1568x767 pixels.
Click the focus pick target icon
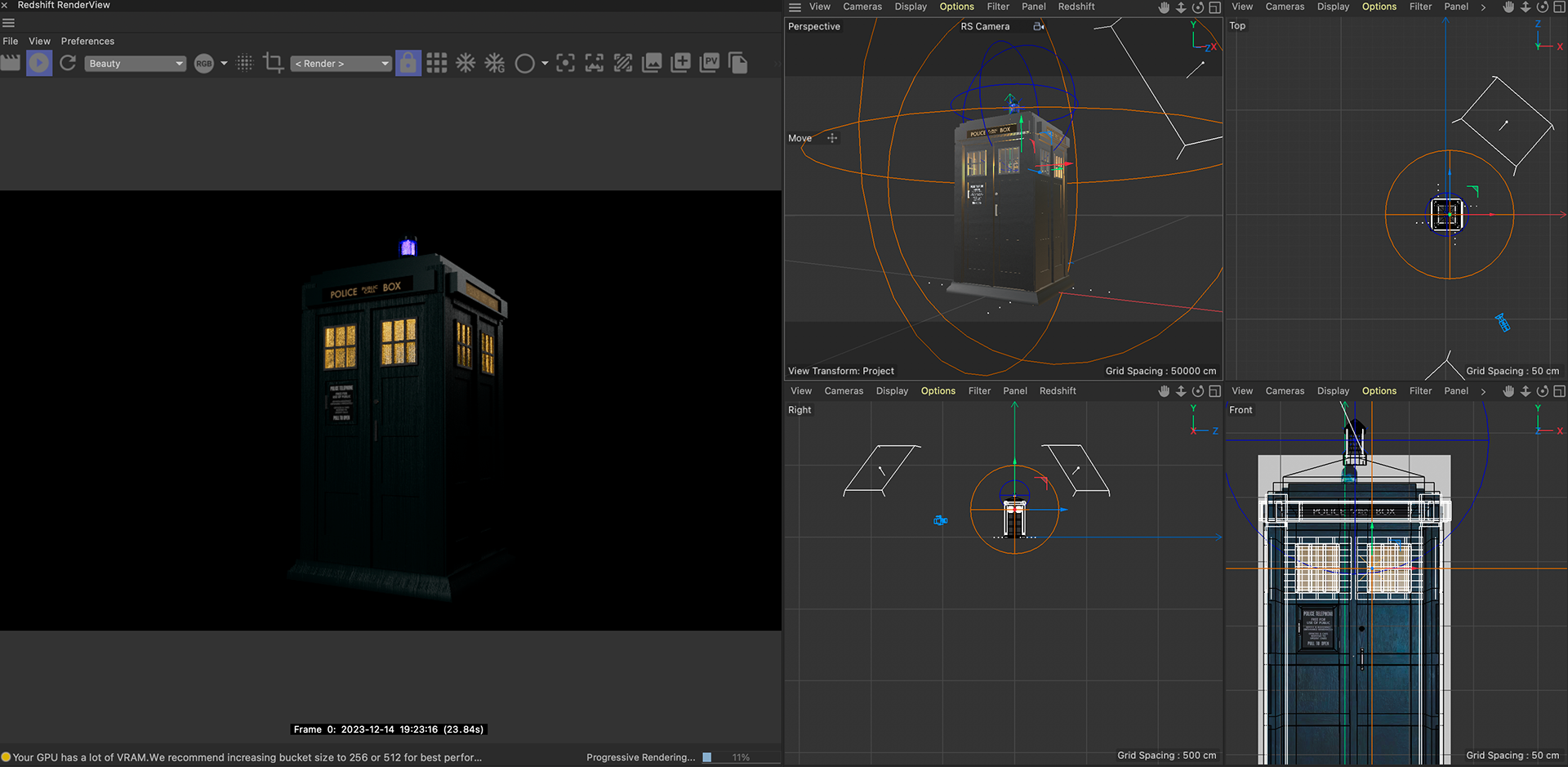[565, 63]
